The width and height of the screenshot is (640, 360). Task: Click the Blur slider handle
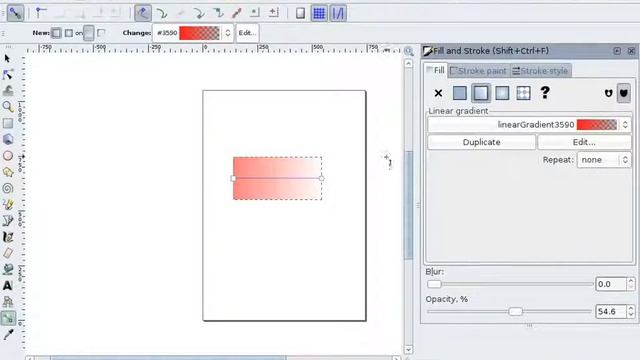[434, 284]
